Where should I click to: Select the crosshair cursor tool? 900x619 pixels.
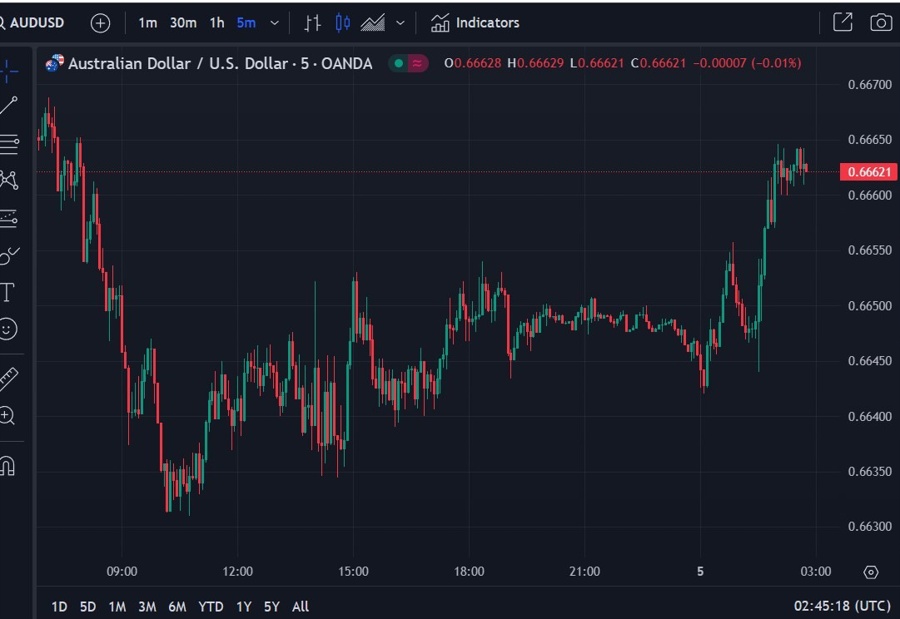click(9, 72)
